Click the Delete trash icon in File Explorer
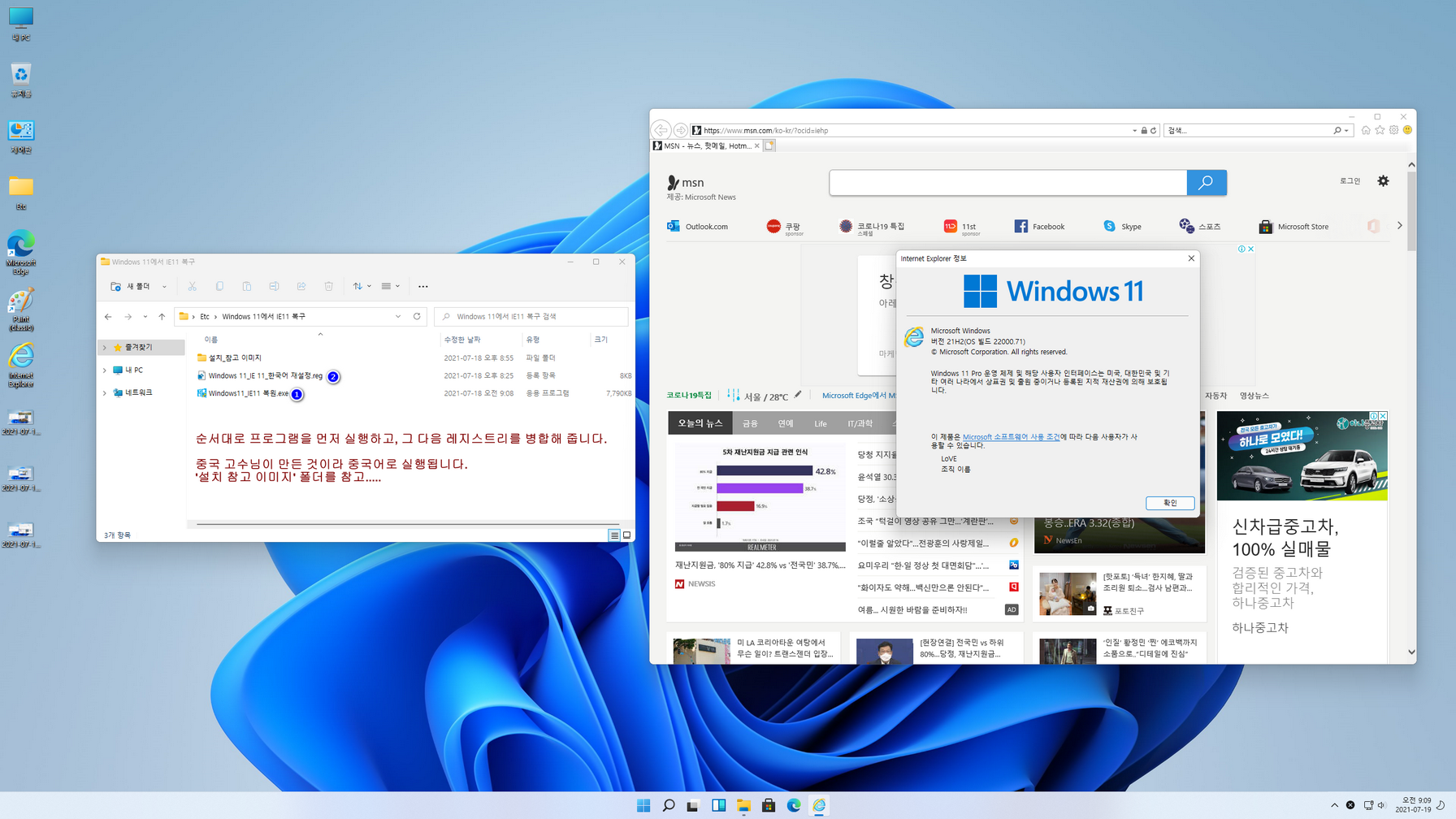The height and width of the screenshot is (819, 1456). click(x=329, y=286)
